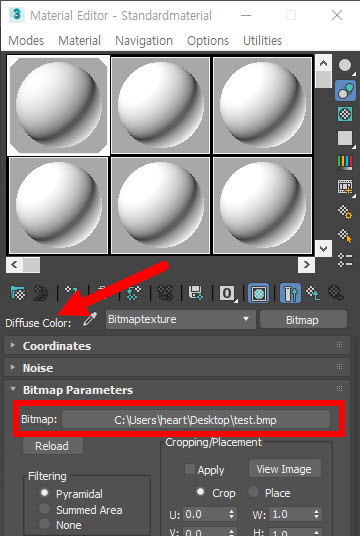Click the W crop value field
The height and width of the screenshot is (536, 360).
tap(291, 514)
